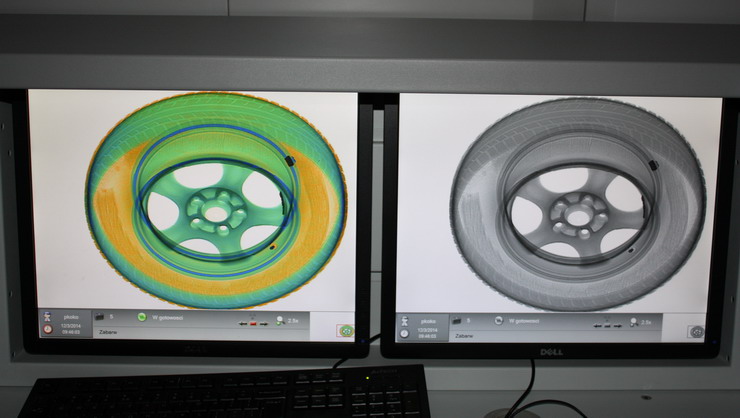Click conveyor left arrow on left monitor
The image size is (740, 418).
pos(242,324)
